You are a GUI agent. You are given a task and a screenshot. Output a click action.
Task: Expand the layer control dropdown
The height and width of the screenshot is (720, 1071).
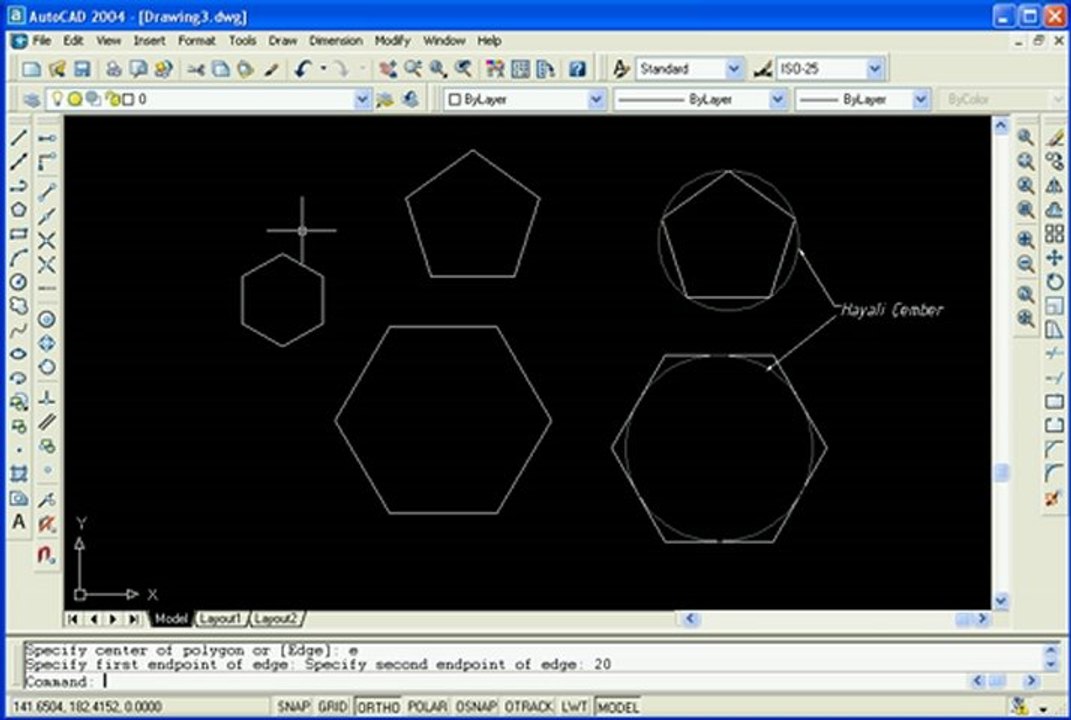(x=363, y=100)
